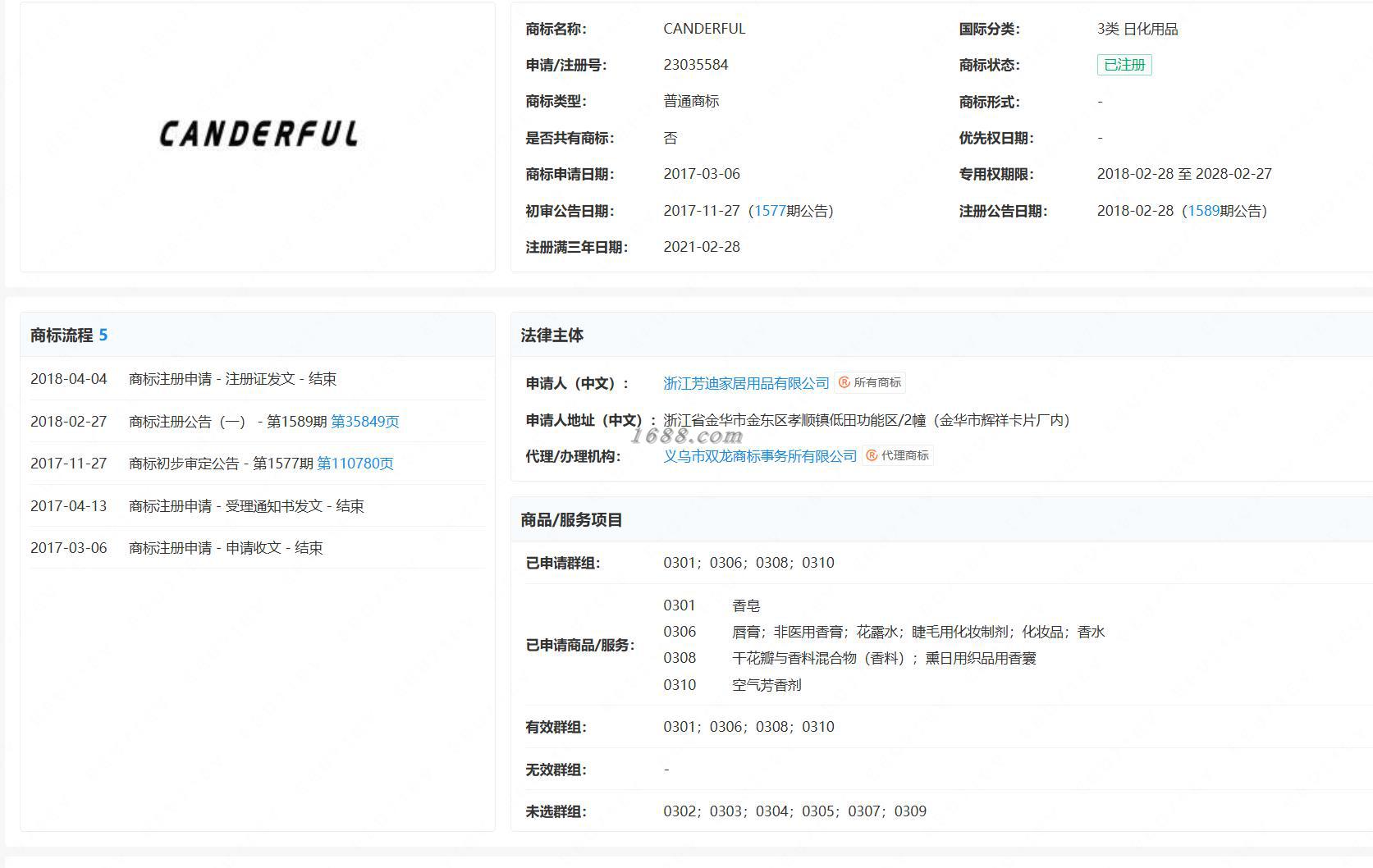Viewport: 1373px width, 868px height.
Task: Click goods item 空气芳香剂
Action: [767, 685]
